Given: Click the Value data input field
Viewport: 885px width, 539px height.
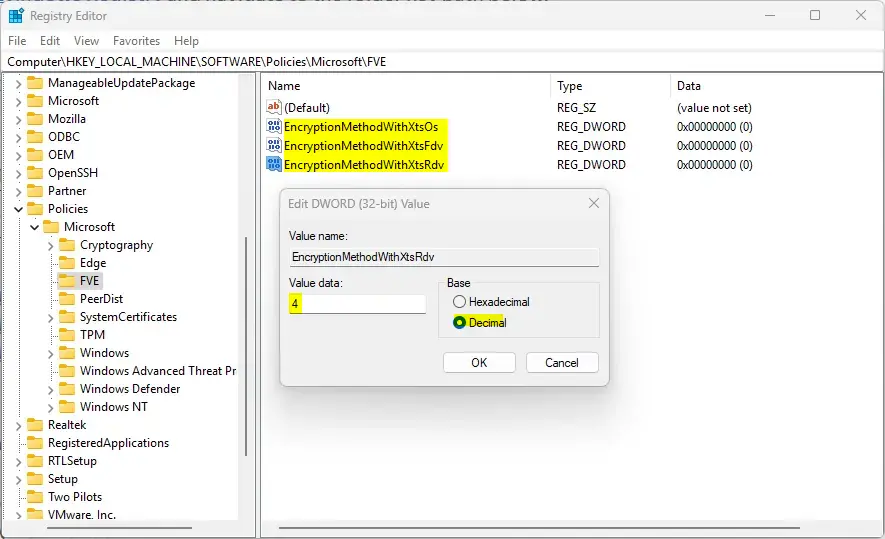Looking at the screenshot, I should tap(357, 304).
